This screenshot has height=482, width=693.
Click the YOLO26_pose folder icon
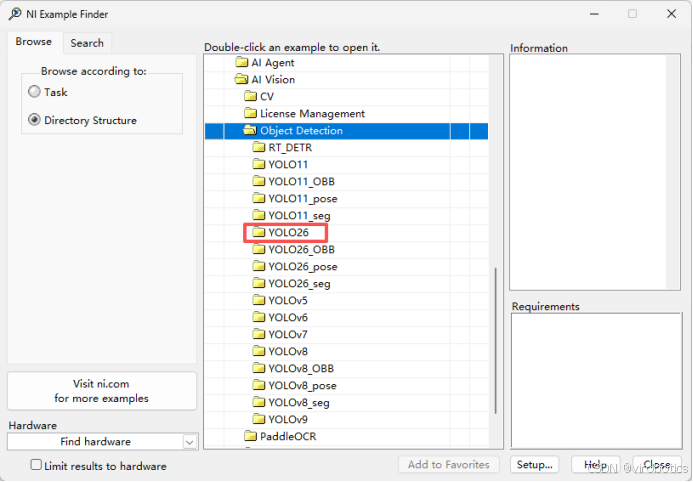click(x=259, y=266)
